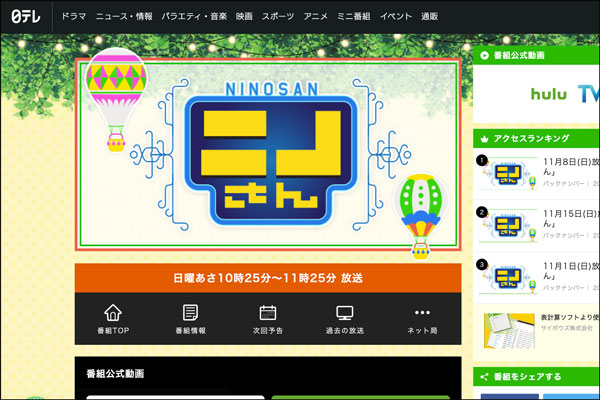Open the スポーツ category
The height and width of the screenshot is (400, 600).
tap(278, 17)
